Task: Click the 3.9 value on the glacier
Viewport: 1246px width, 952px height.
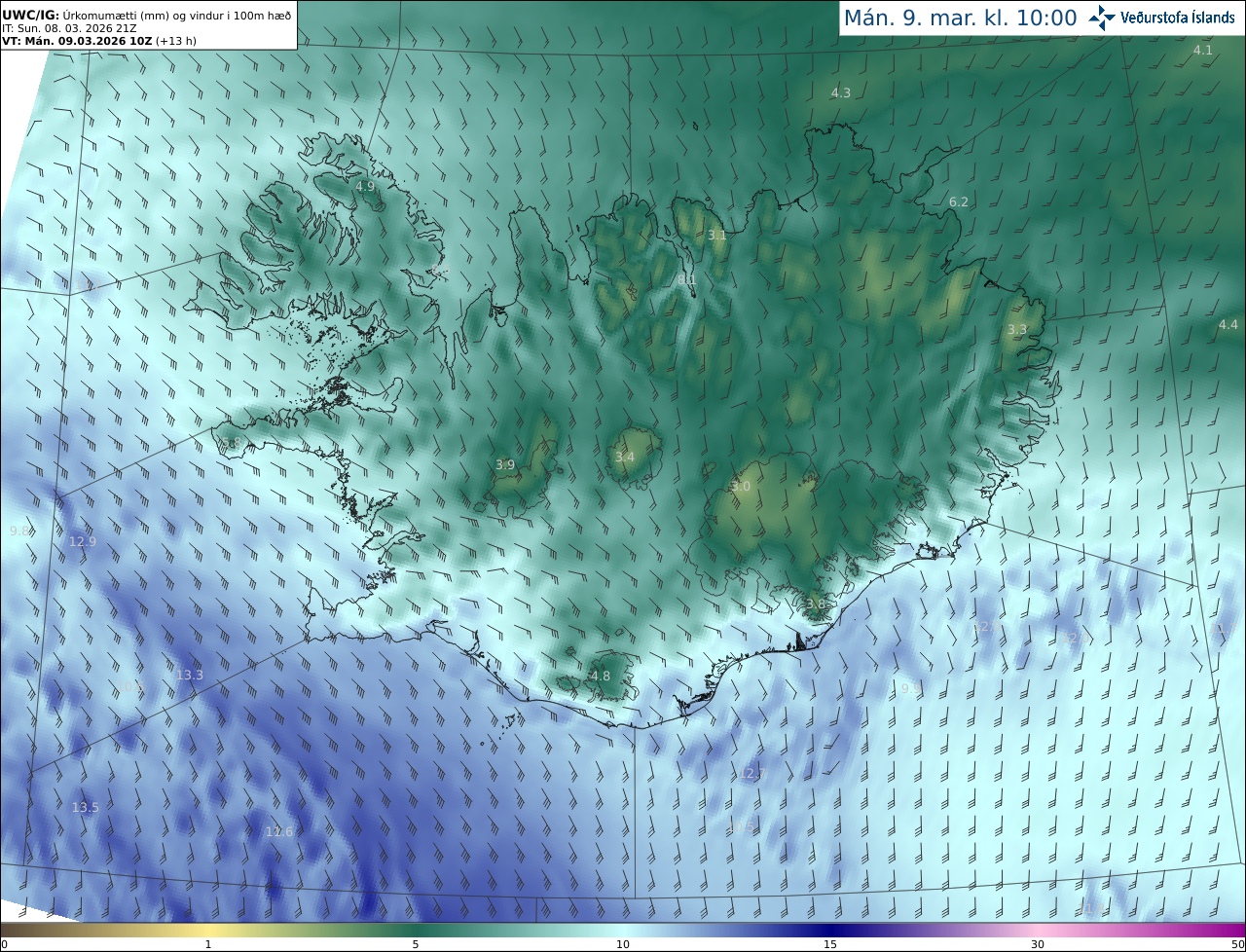Action: (505, 464)
